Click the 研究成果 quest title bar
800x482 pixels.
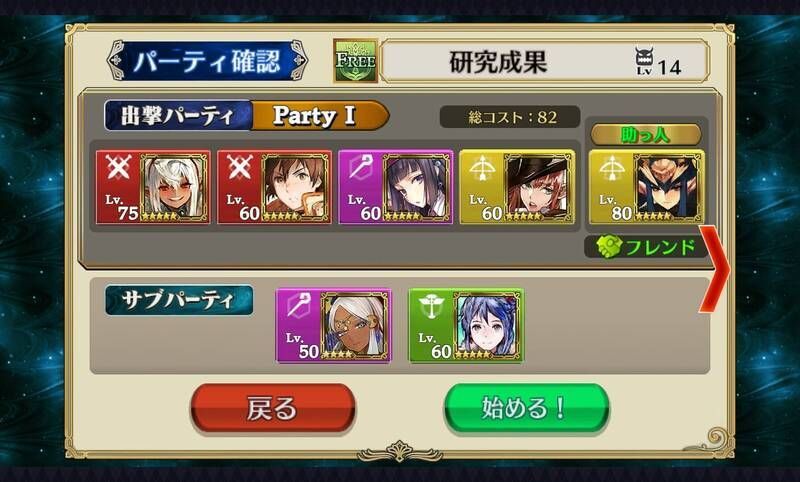544,61
